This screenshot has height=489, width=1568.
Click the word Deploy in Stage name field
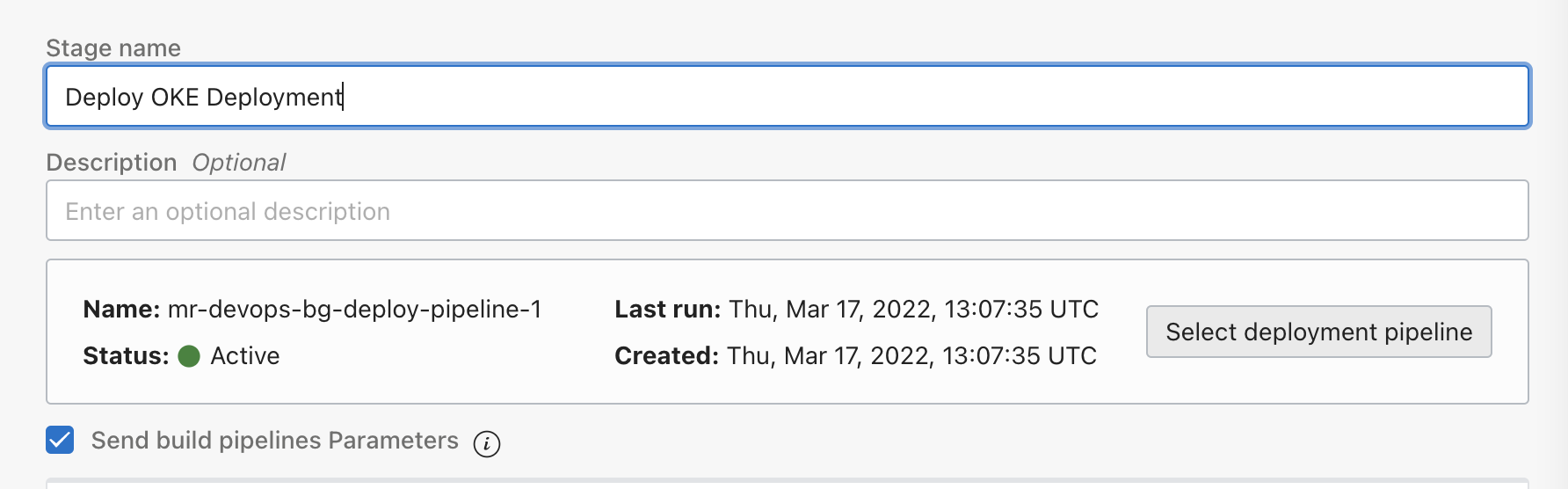point(105,97)
